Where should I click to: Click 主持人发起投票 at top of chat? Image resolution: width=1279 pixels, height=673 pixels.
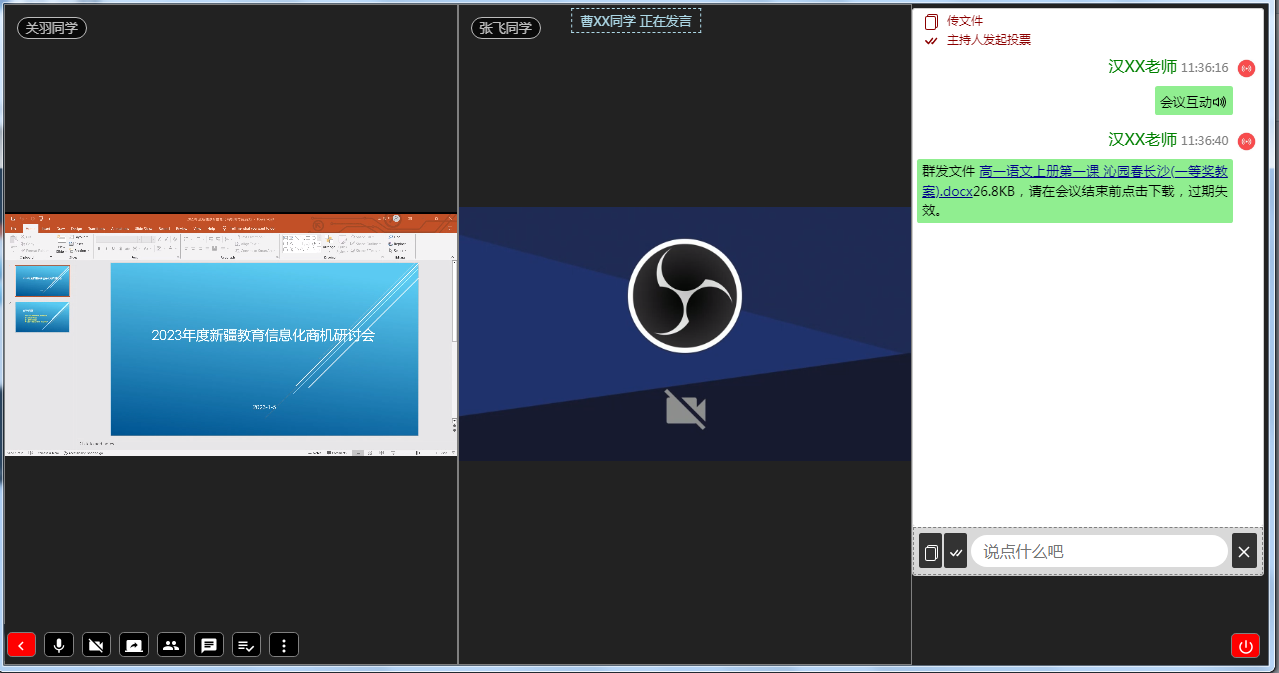click(988, 40)
